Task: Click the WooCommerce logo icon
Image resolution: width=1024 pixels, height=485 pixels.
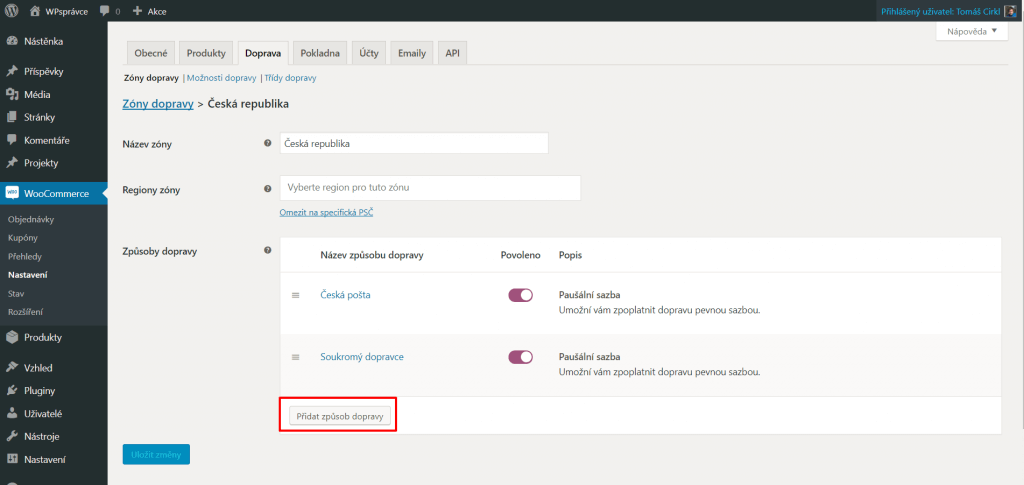Action: coord(12,193)
